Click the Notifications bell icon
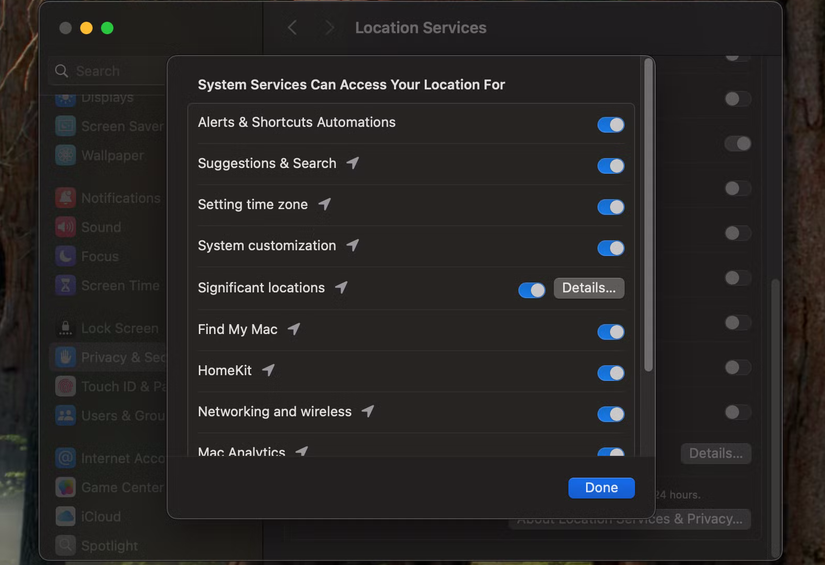825x565 pixels. click(x=65, y=198)
